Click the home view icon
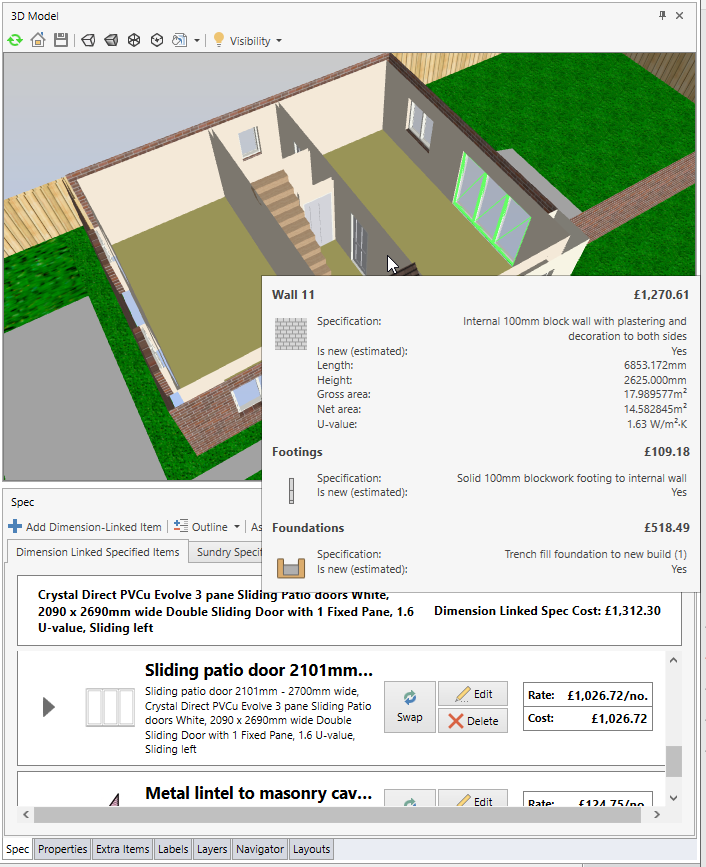706x867 pixels. [x=38, y=40]
